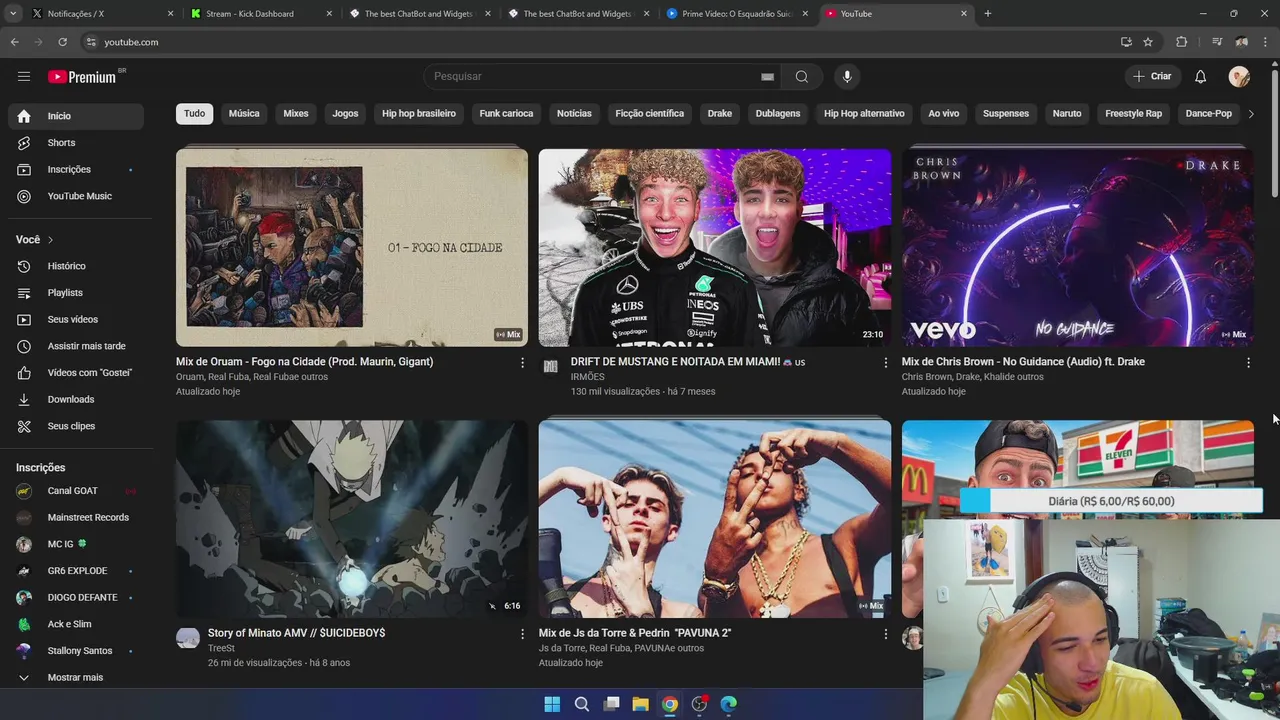Reload the page in browser toolbar
This screenshot has height=720, width=1280.
click(x=62, y=42)
